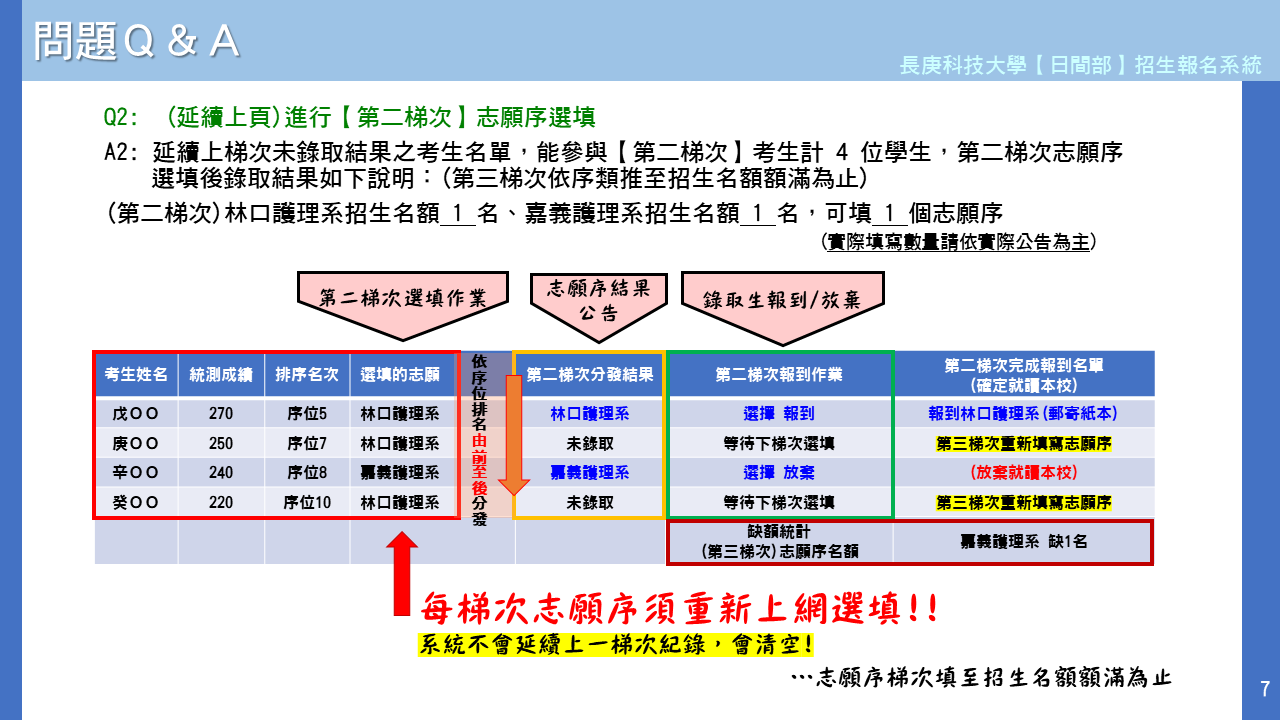Click 戊○○'s allocation result 林口護理系
1280x720 pixels.
click(590, 413)
